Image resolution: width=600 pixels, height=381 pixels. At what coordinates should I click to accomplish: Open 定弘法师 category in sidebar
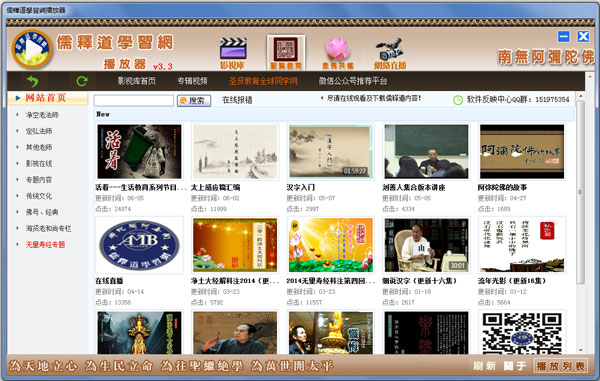(x=39, y=131)
